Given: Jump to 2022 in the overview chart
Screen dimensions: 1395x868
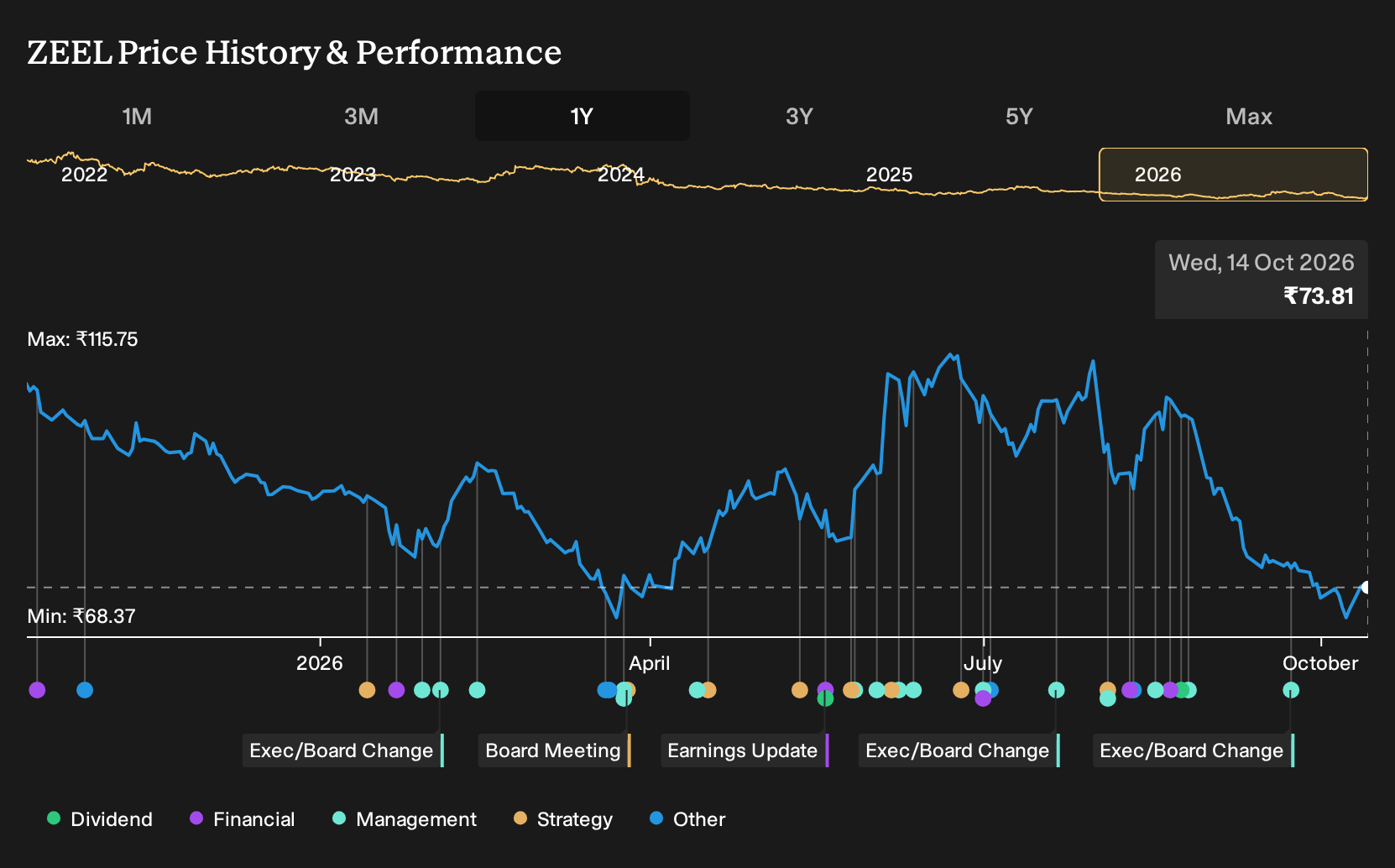Looking at the screenshot, I should 85,175.
